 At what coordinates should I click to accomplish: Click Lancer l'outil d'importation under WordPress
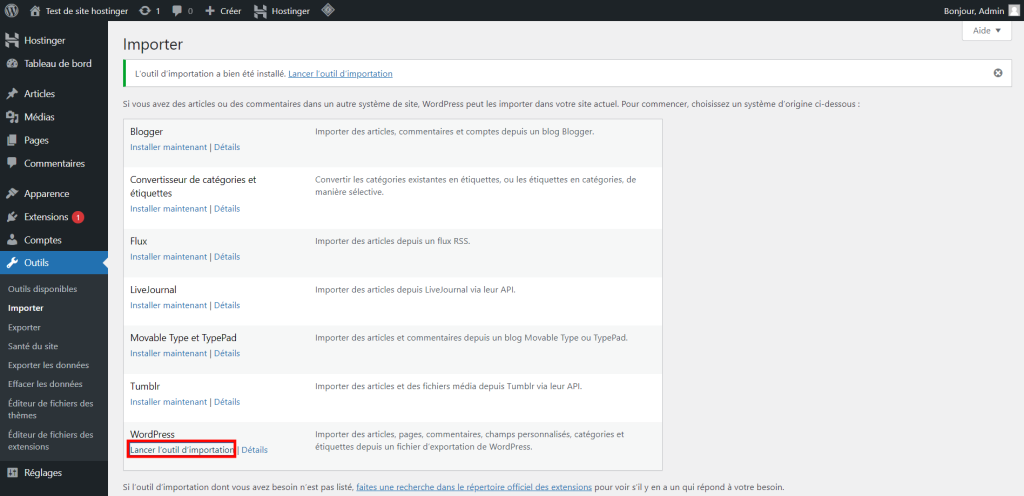pos(182,450)
